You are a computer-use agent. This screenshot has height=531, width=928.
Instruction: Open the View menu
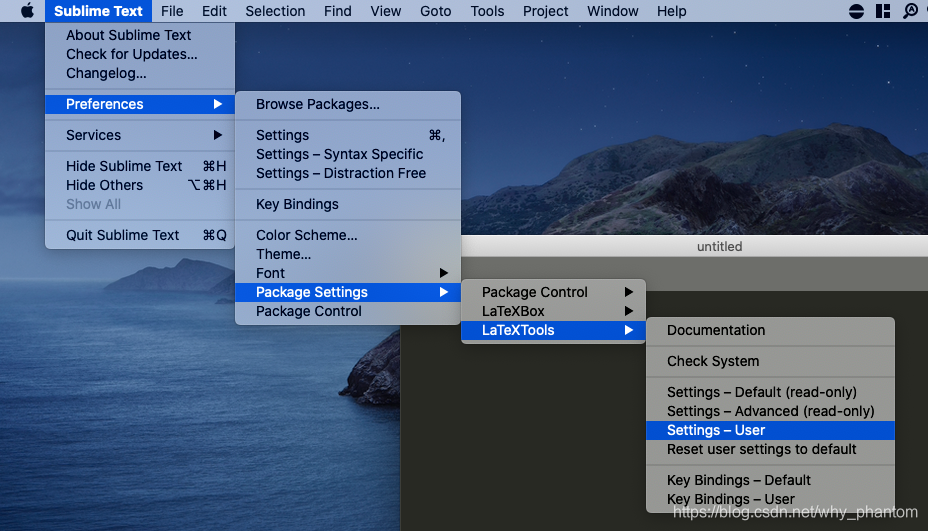click(x=386, y=11)
